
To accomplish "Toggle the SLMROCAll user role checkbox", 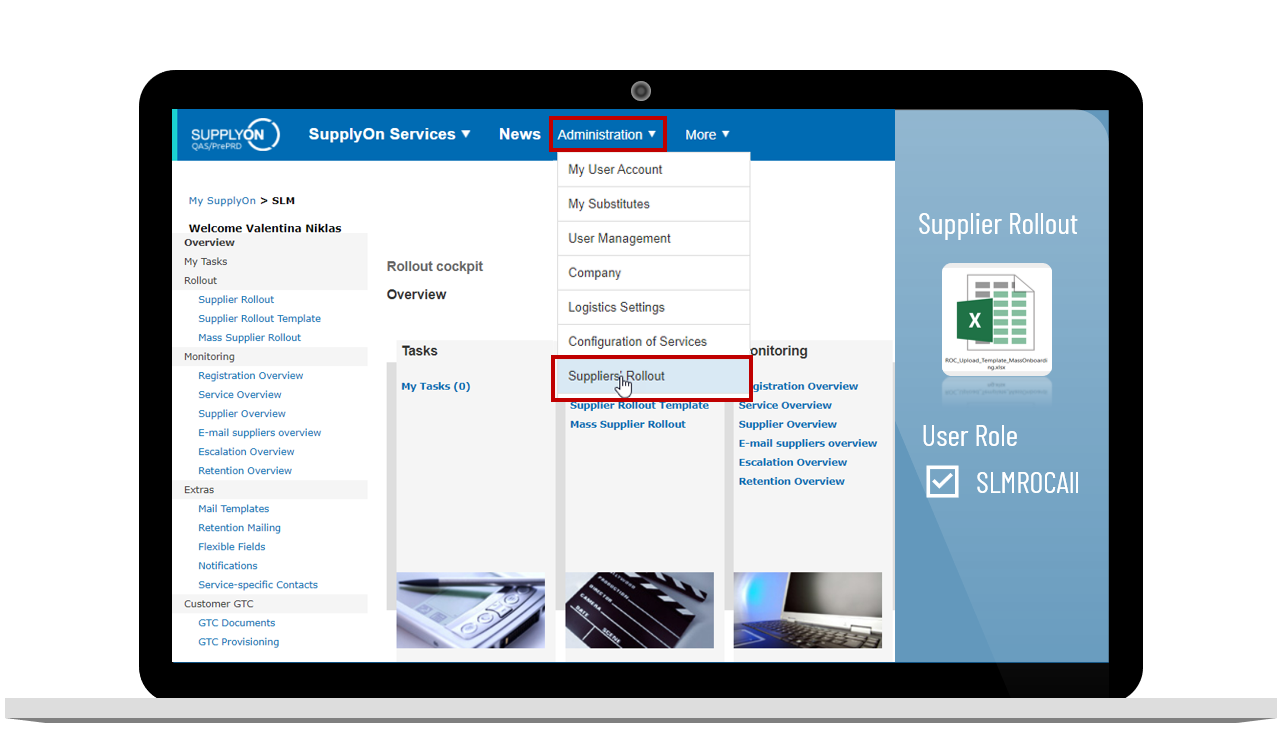I will click(942, 482).
